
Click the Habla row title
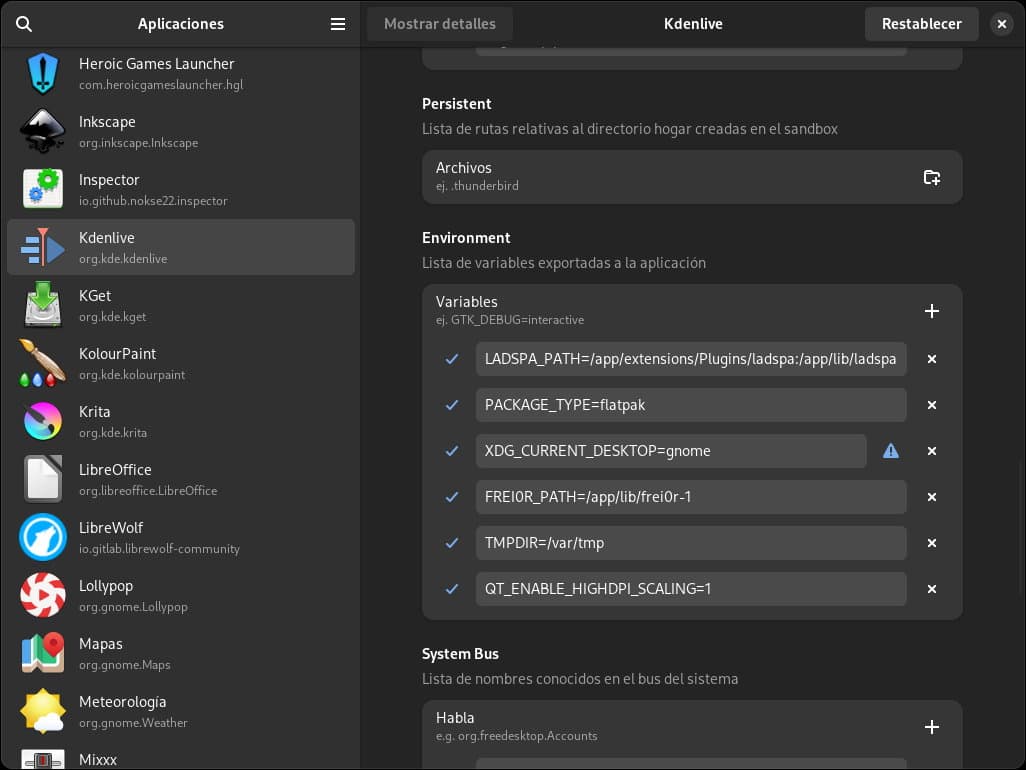(455, 718)
